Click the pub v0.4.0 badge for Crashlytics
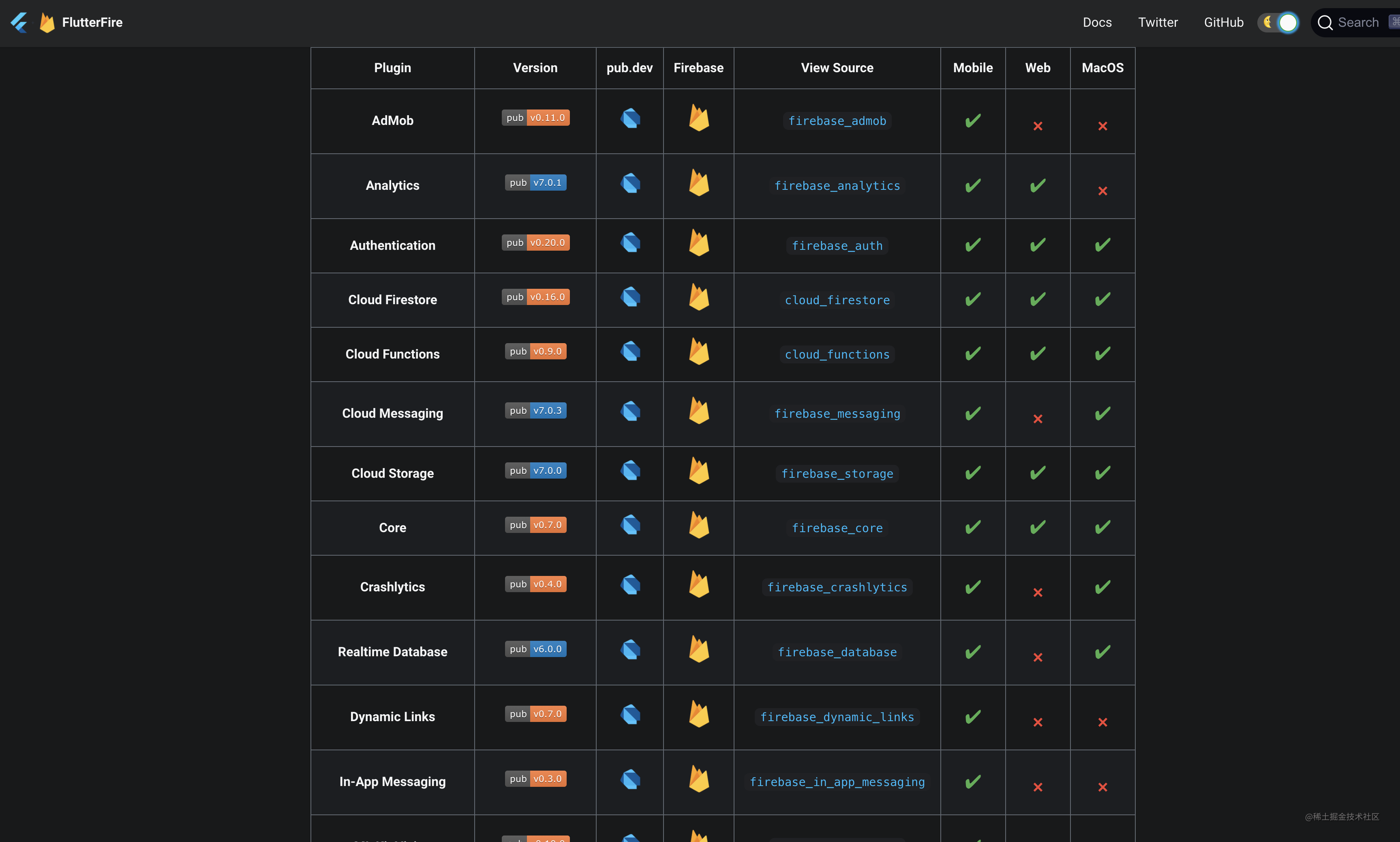This screenshot has height=842, width=1400. (x=535, y=584)
